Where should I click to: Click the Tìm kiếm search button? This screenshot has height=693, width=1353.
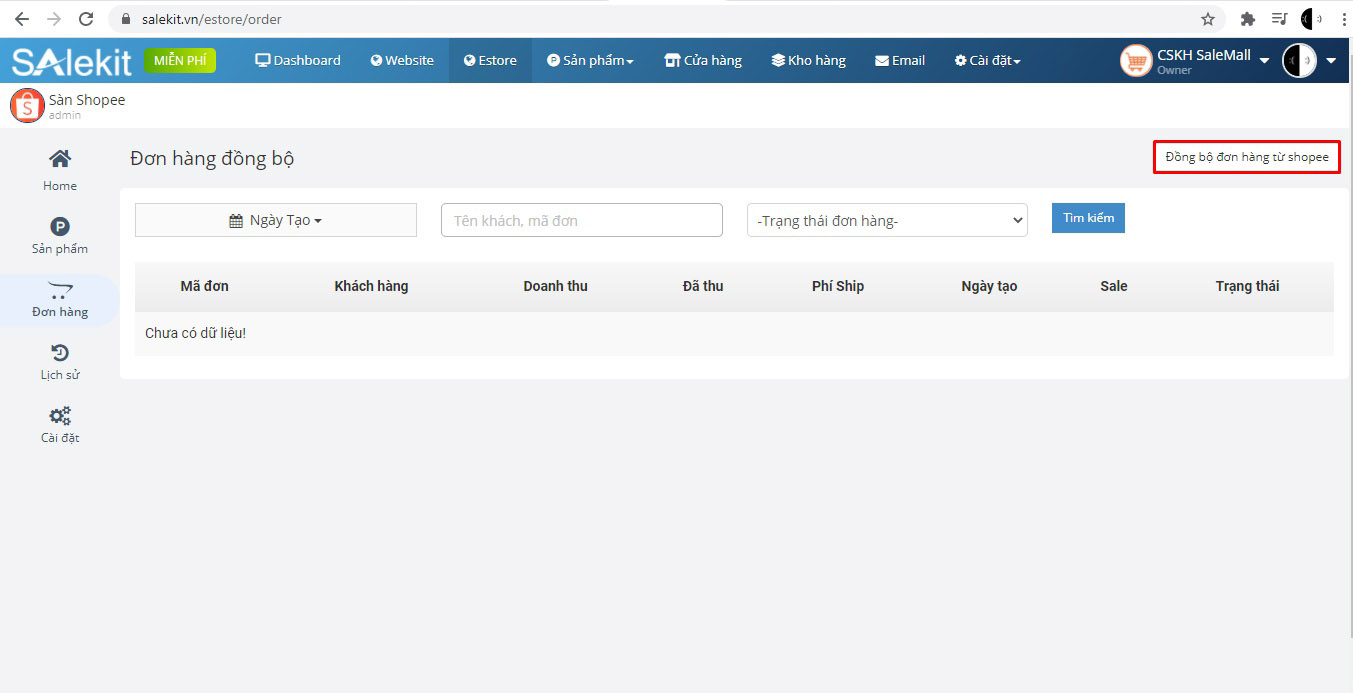point(1088,218)
